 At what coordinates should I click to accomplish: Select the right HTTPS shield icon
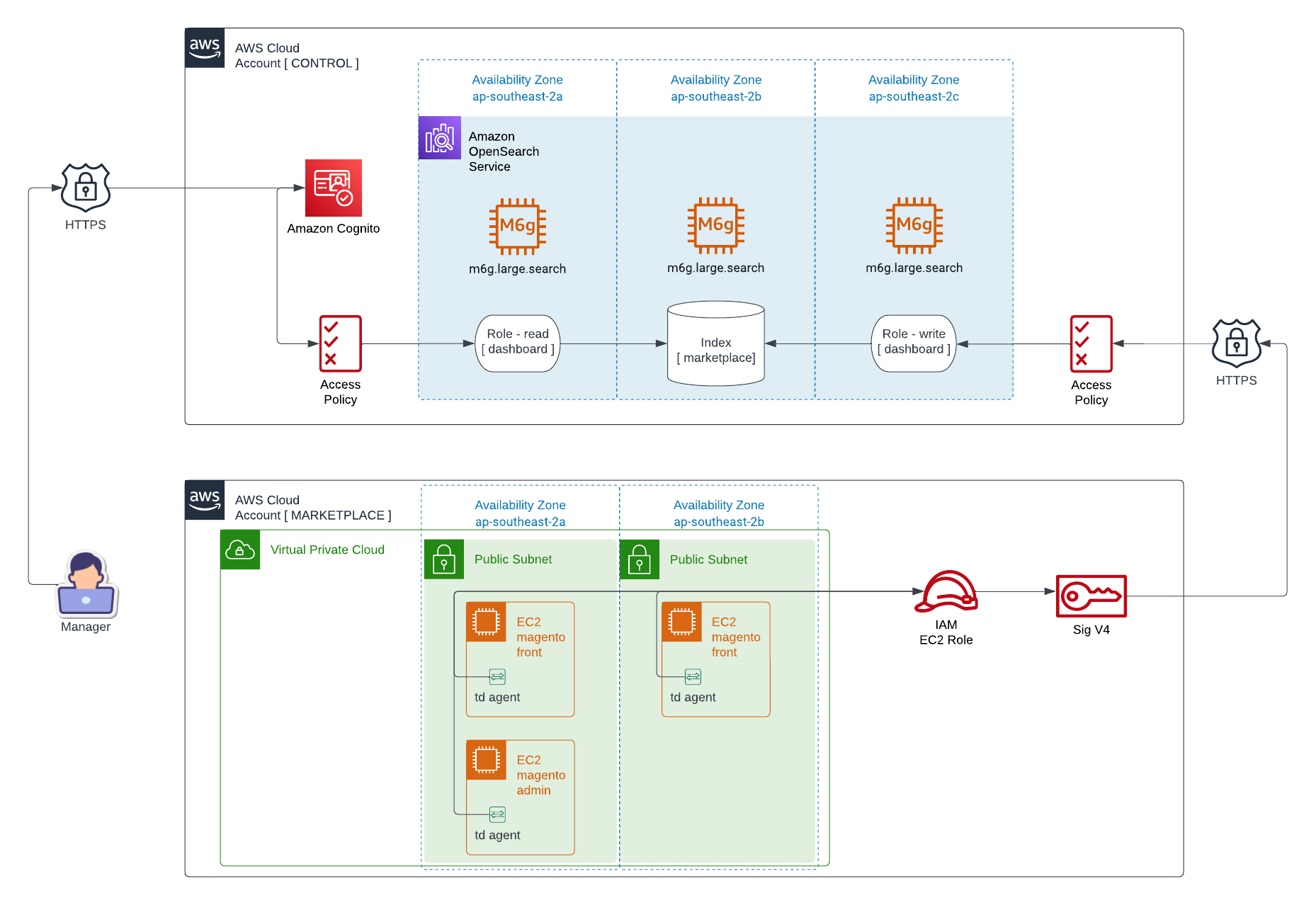[x=1236, y=343]
